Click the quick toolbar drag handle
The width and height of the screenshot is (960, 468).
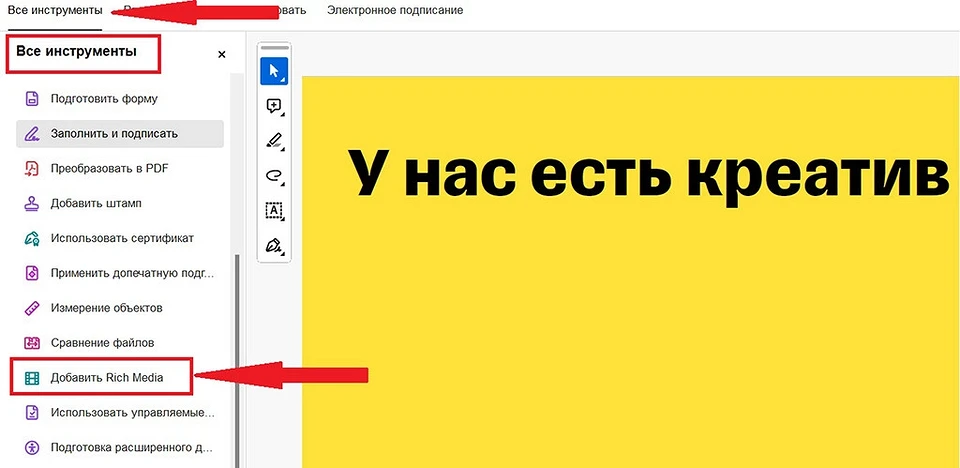click(x=274, y=47)
